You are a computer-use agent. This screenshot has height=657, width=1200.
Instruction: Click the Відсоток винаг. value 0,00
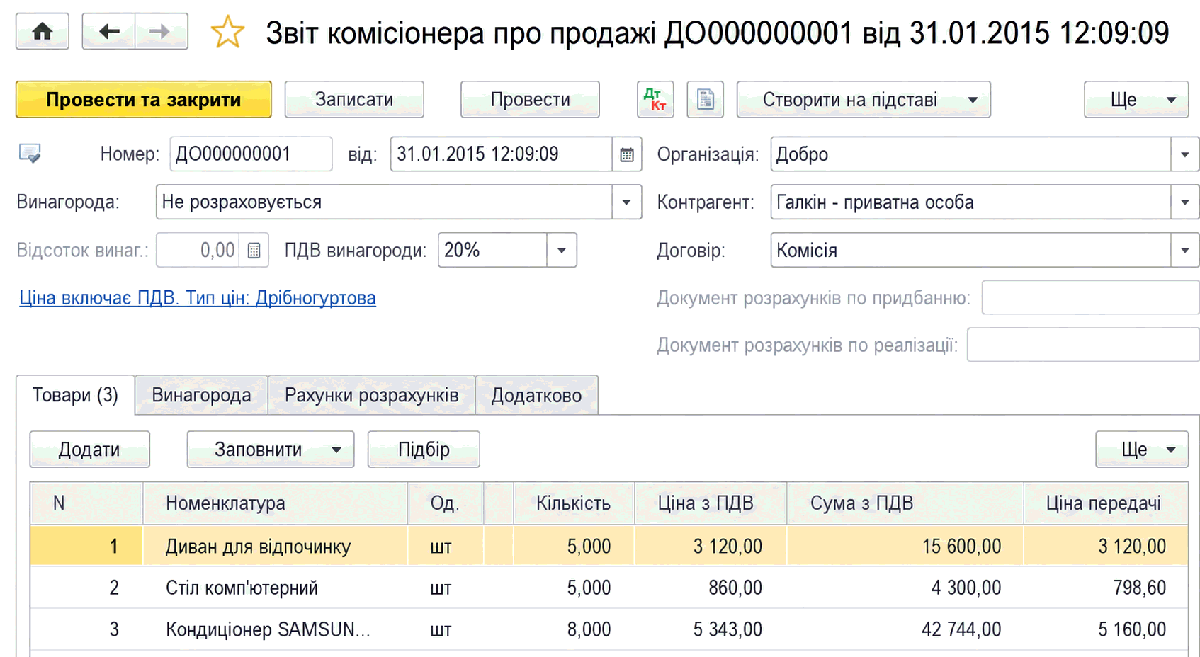[199, 250]
